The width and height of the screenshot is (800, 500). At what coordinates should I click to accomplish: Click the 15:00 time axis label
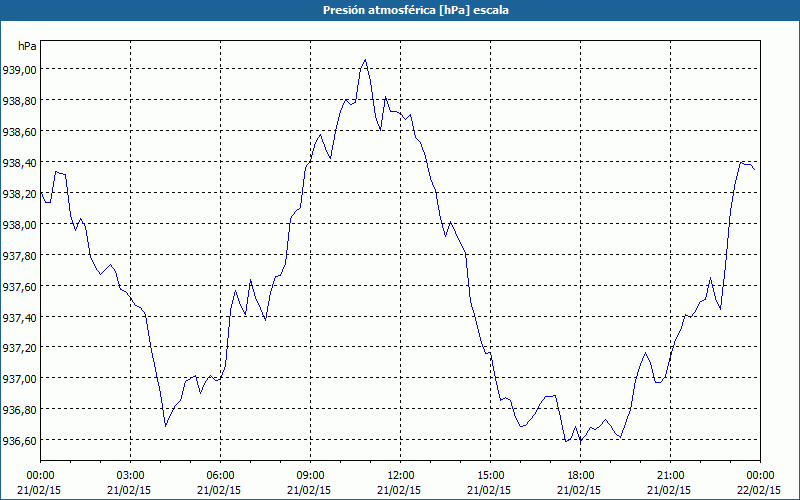pos(490,476)
